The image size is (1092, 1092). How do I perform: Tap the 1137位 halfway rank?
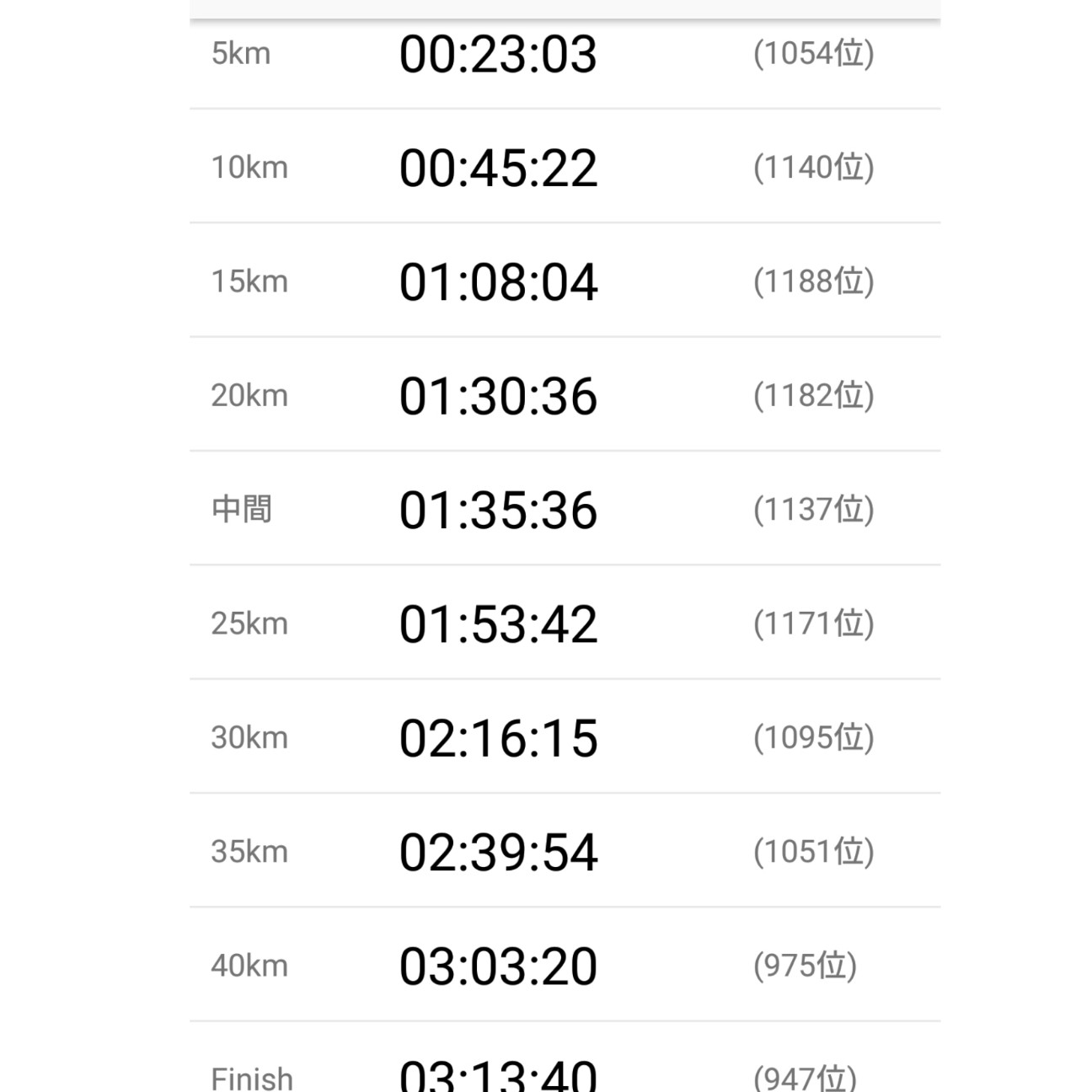(x=813, y=510)
